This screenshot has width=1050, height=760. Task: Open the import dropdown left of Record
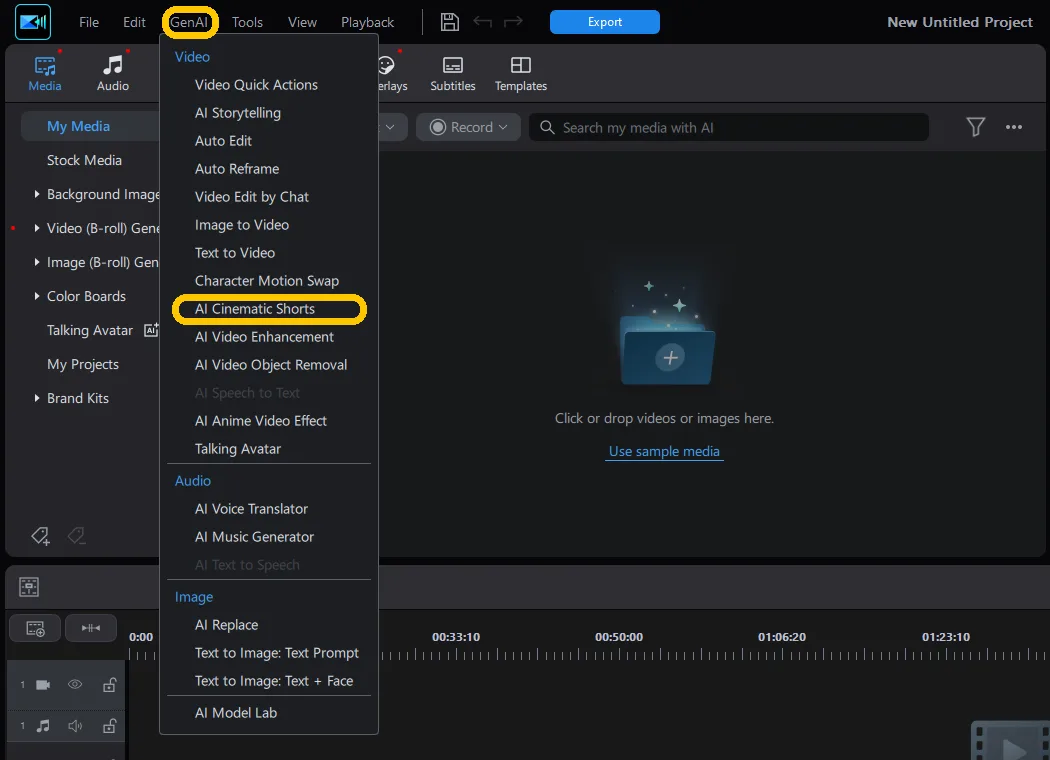[x=392, y=127]
